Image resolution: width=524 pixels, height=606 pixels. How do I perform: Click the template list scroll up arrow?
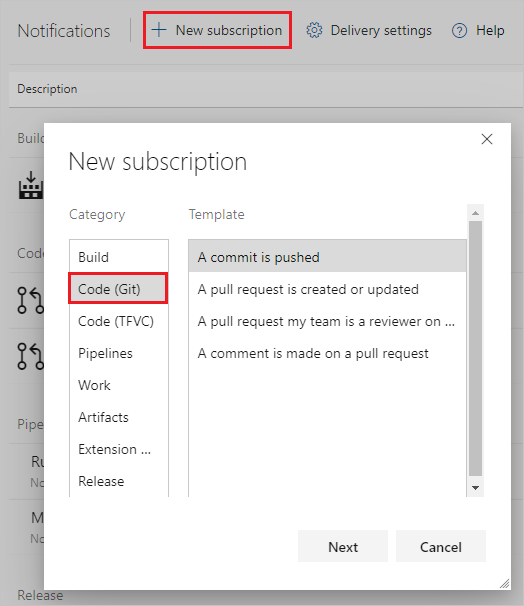475,213
